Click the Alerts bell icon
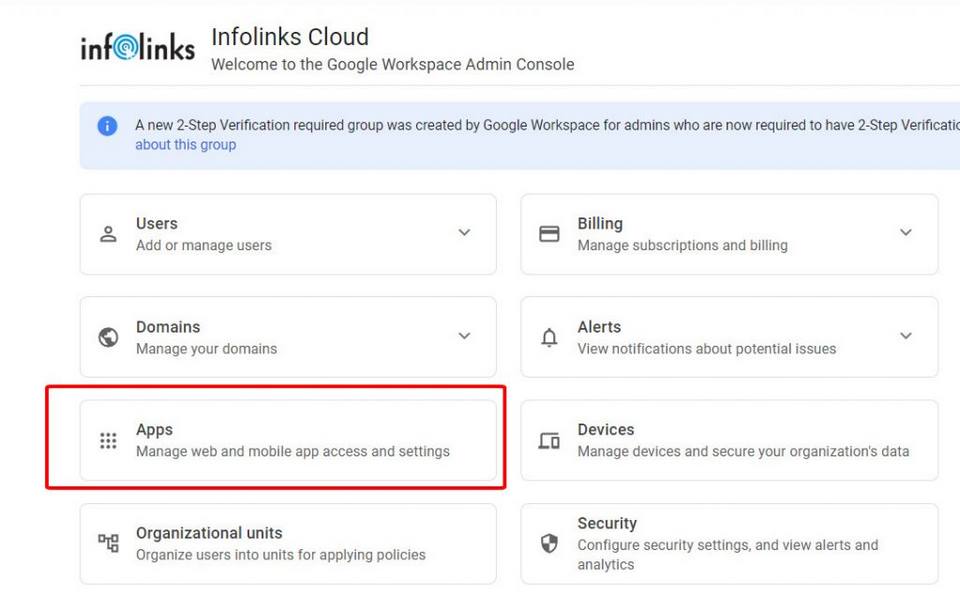 click(x=549, y=338)
